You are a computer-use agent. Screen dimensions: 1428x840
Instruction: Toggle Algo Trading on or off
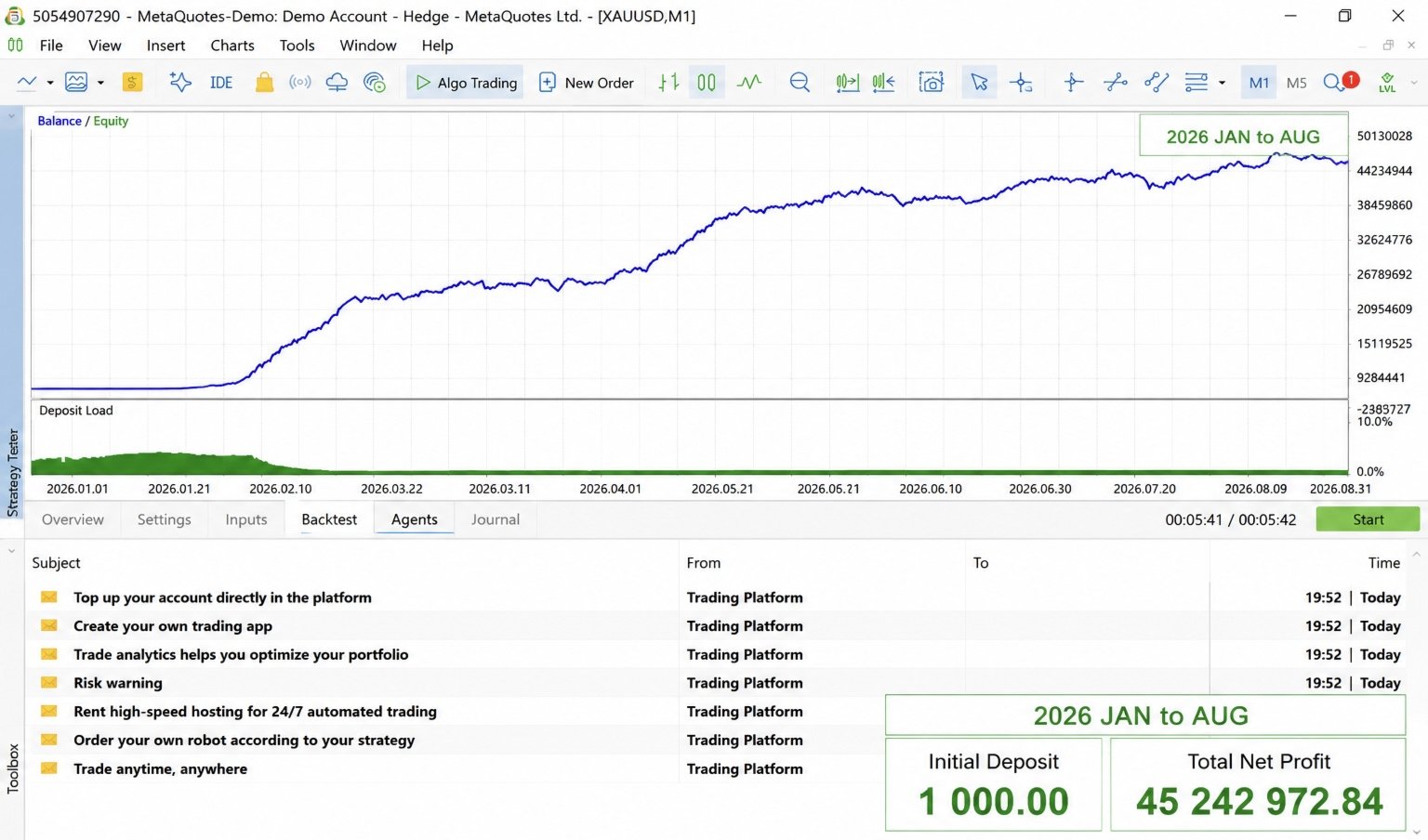pos(466,83)
